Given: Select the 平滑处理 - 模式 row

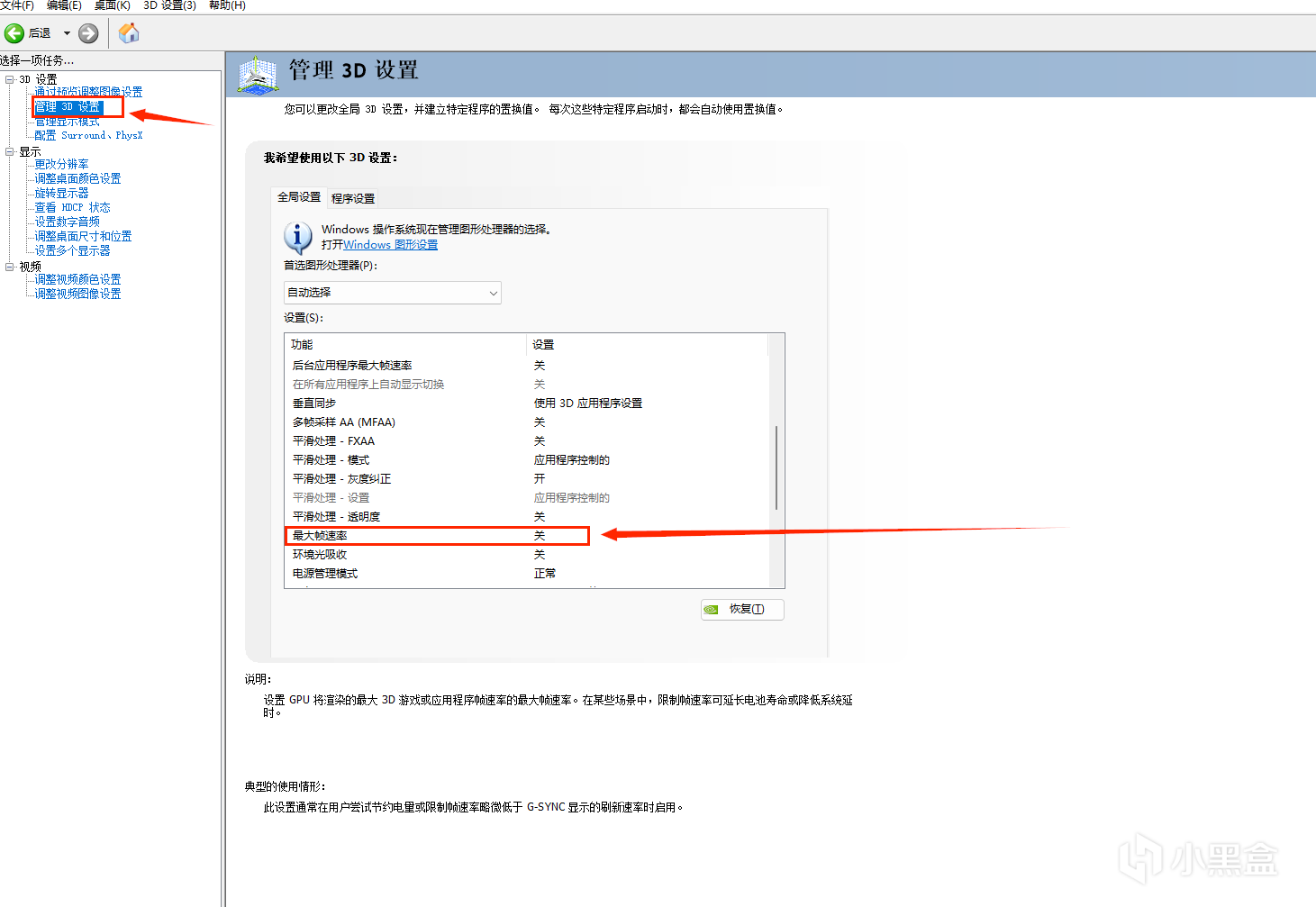Looking at the screenshot, I should [x=527, y=460].
